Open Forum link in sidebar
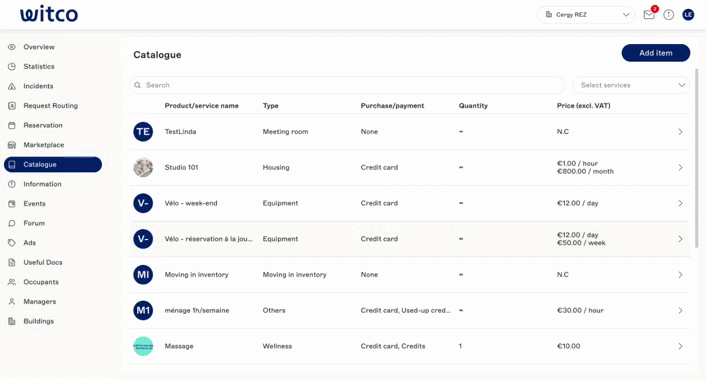Viewport: 706px width, 380px height. click(34, 223)
